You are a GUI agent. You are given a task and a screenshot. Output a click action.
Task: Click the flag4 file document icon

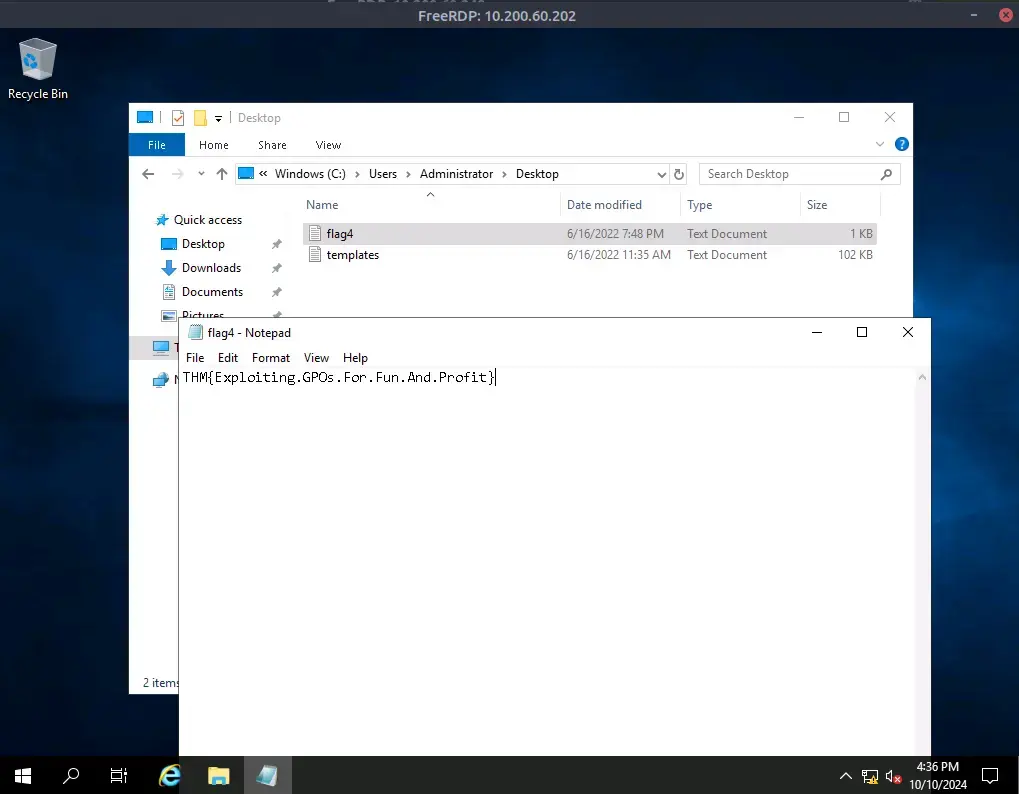point(315,233)
